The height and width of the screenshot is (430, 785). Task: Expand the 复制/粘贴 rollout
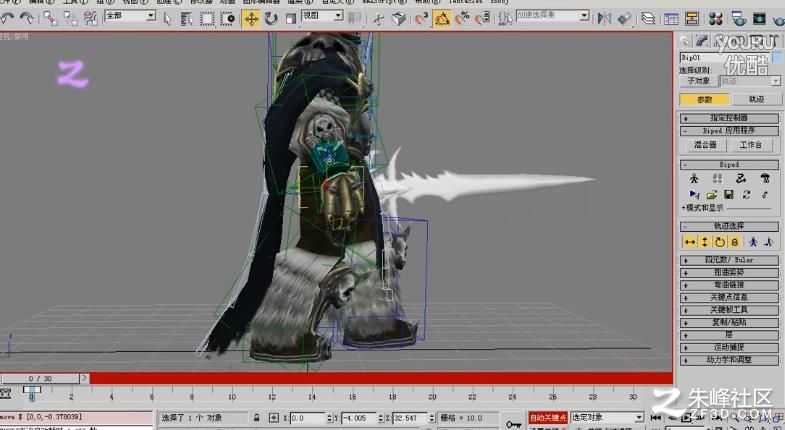coord(729,322)
